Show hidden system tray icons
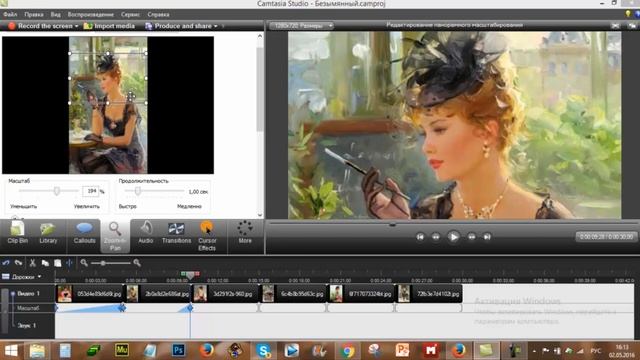This screenshot has height=360, width=640. (x=534, y=351)
